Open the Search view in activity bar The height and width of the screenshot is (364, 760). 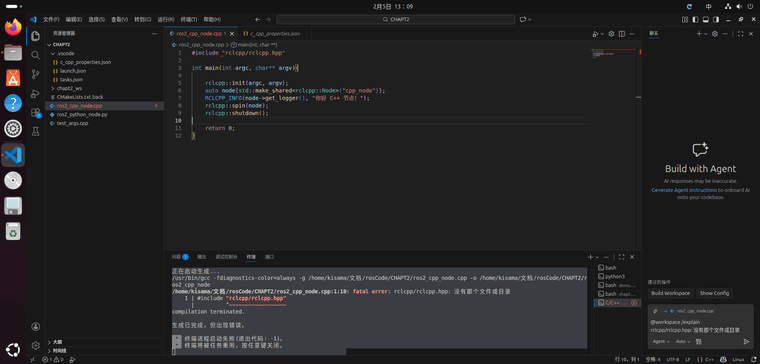tap(35, 55)
